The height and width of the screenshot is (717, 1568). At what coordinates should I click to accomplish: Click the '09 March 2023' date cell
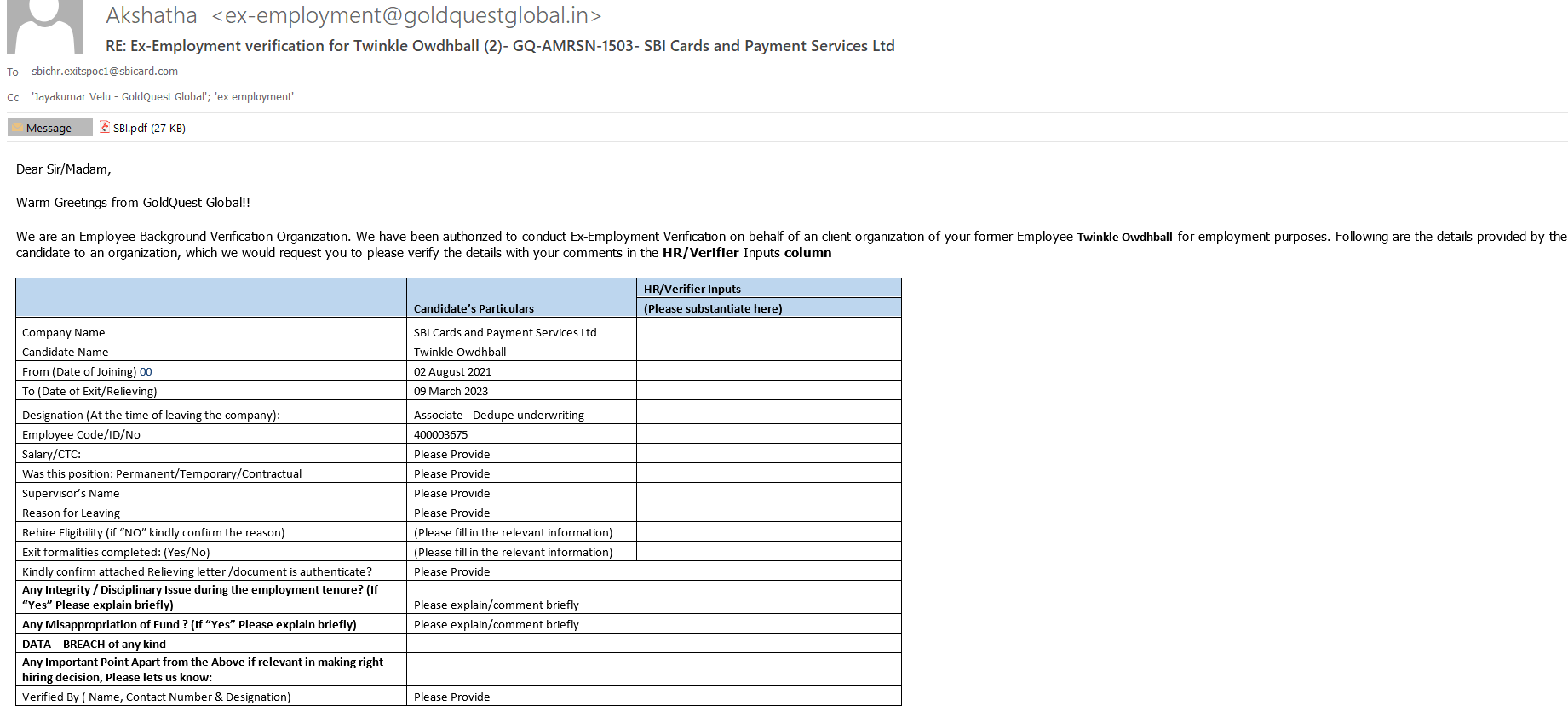[451, 391]
